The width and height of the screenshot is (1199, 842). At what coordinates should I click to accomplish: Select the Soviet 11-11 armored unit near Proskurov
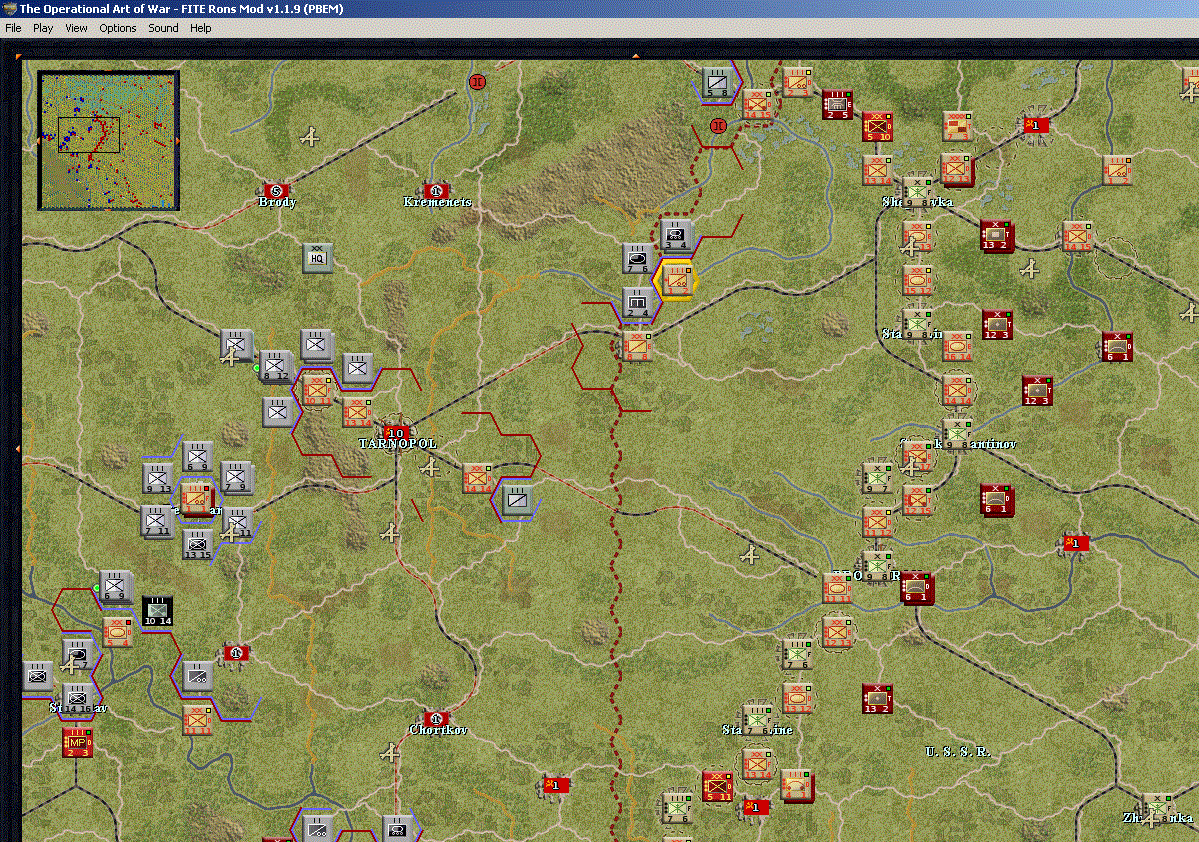tap(837, 588)
